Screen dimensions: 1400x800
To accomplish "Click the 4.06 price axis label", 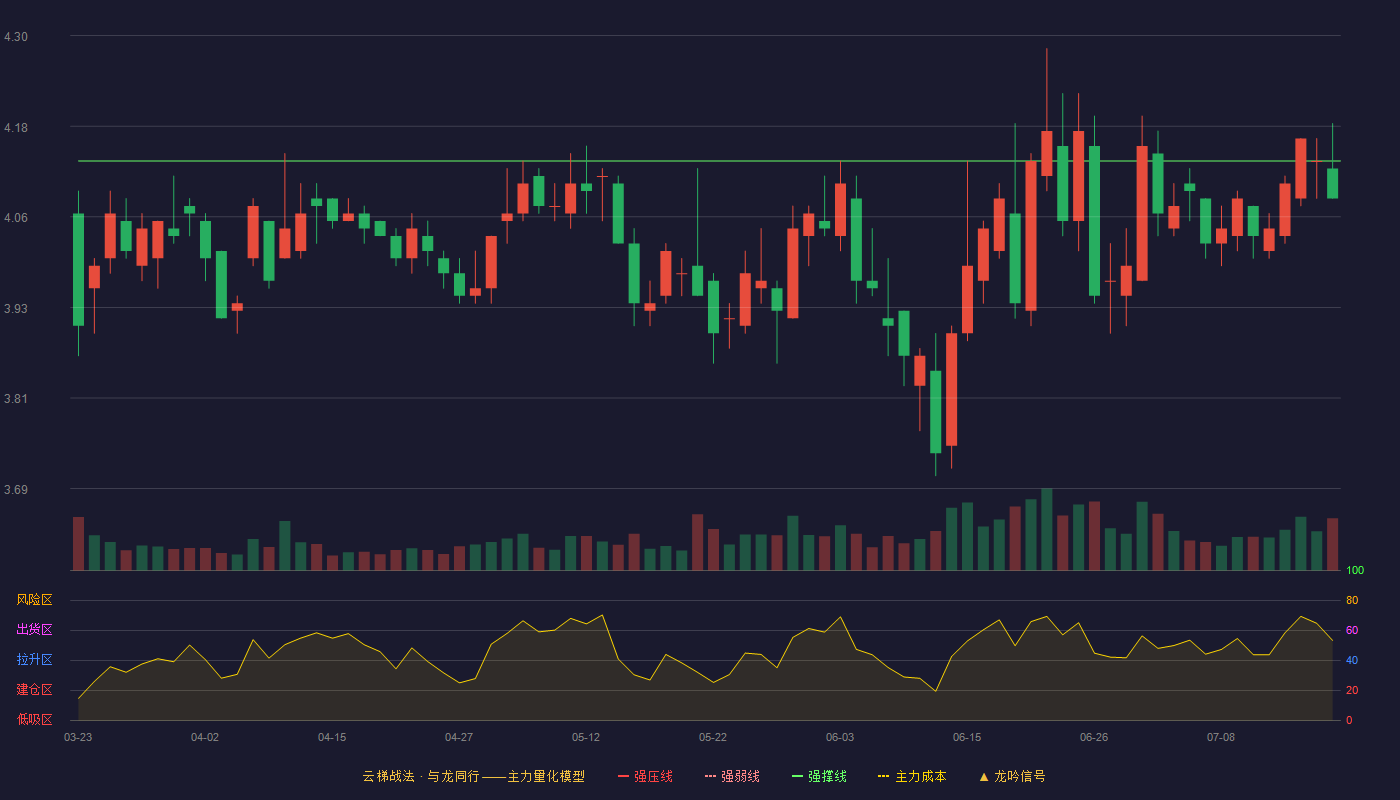I will tap(16, 218).
